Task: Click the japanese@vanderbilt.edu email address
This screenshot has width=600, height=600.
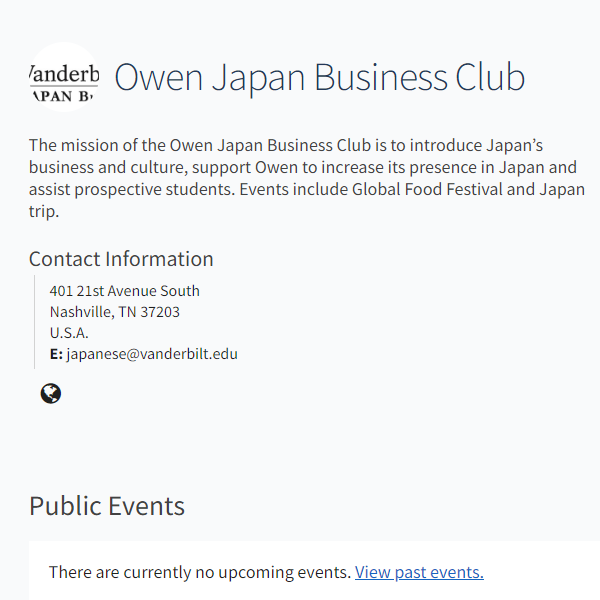Action: click(152, 354)
